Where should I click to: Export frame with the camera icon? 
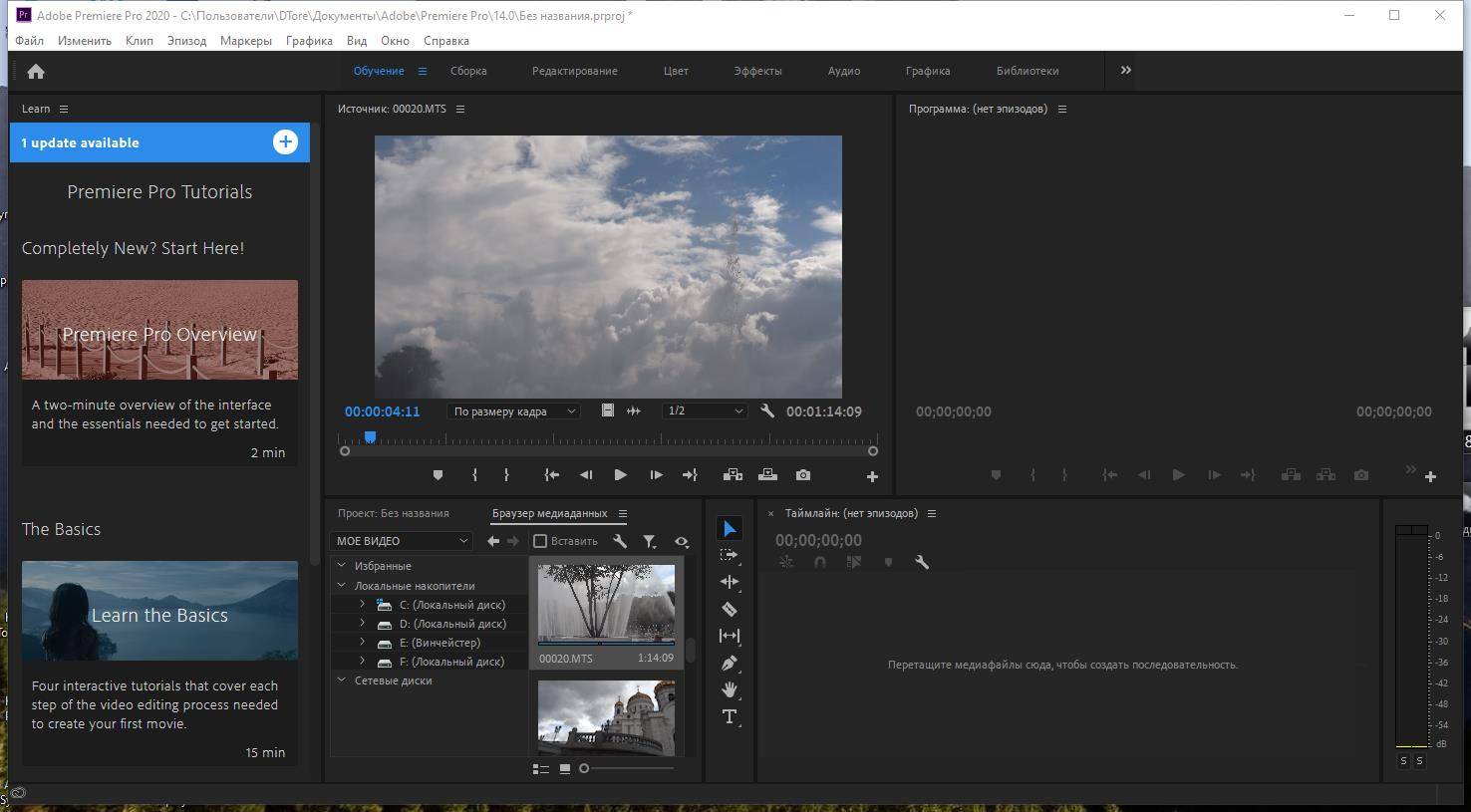pos(803,475)
